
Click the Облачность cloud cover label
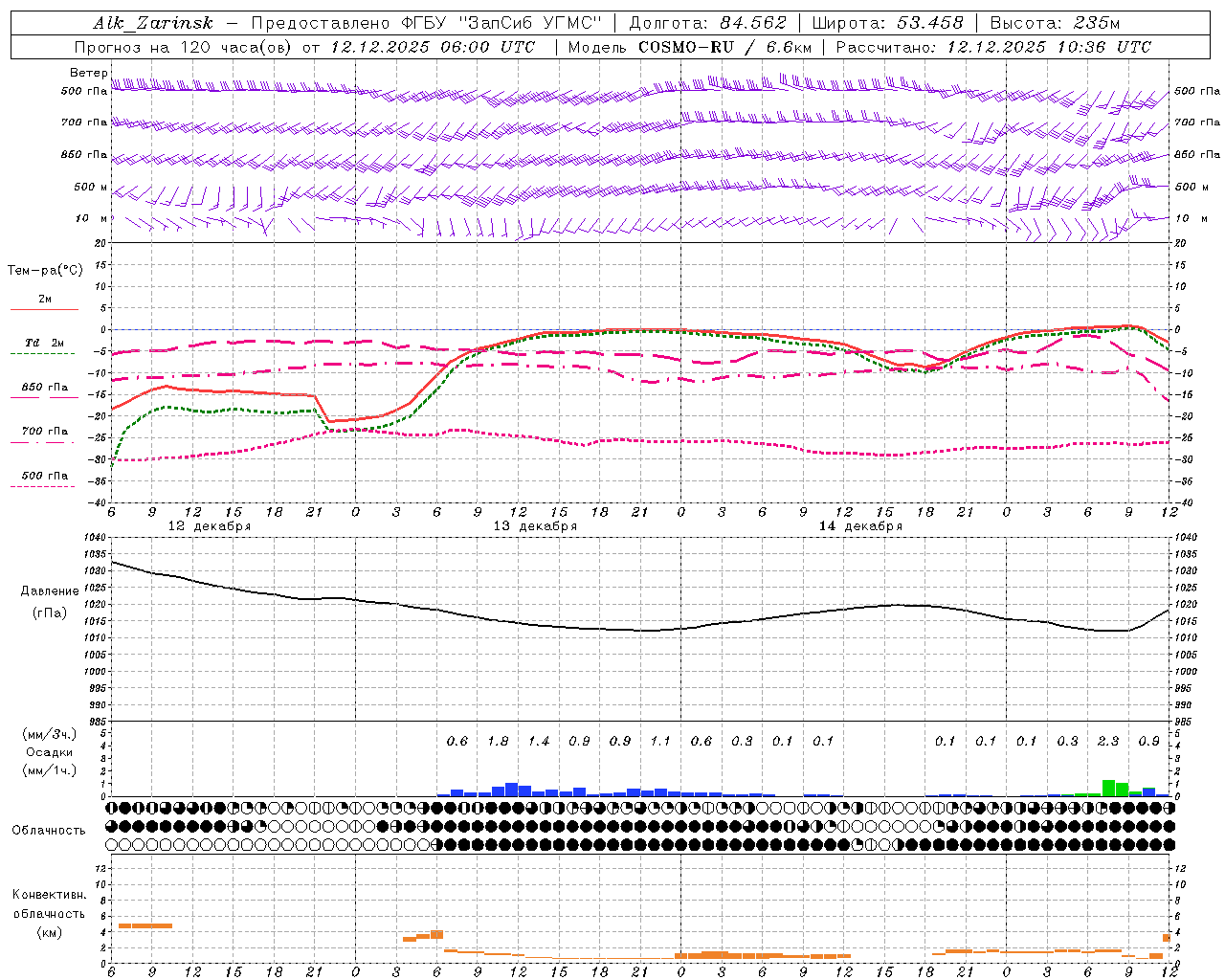(x=49, y=830)
